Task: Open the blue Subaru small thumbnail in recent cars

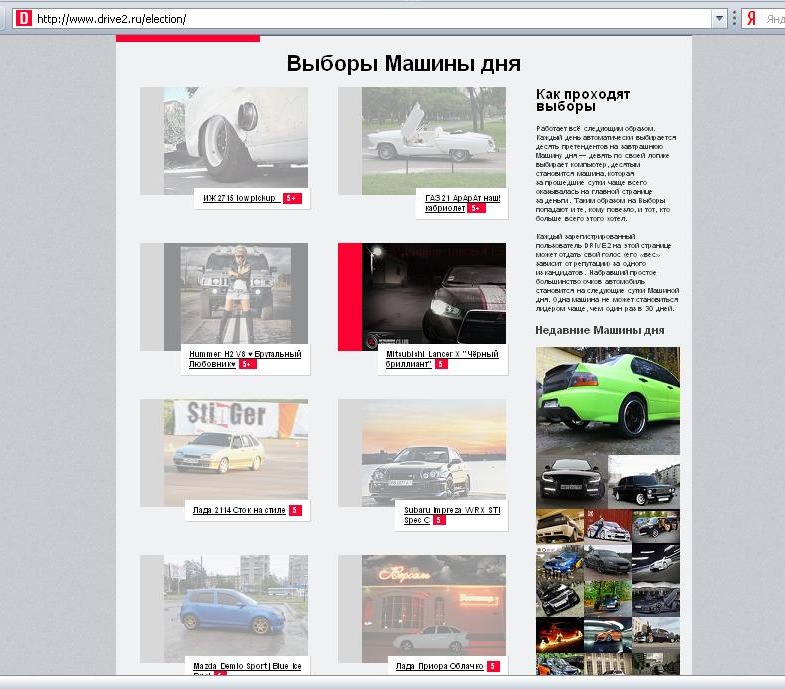Action: (x=559, y=562)
